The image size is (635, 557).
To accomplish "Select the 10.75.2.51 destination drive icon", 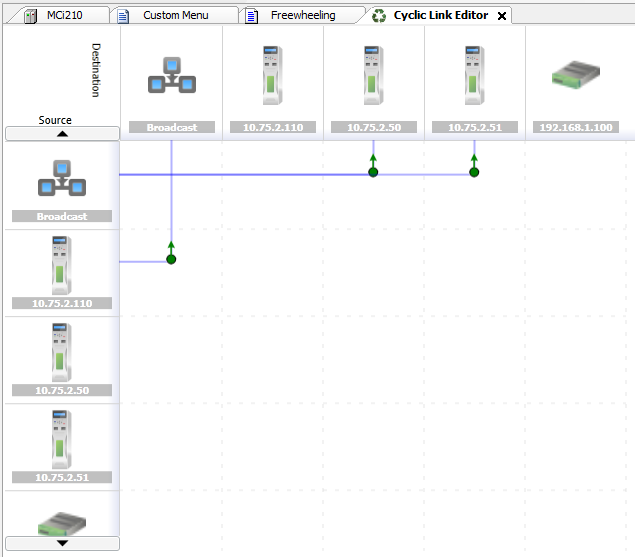I will coord(474,76).
